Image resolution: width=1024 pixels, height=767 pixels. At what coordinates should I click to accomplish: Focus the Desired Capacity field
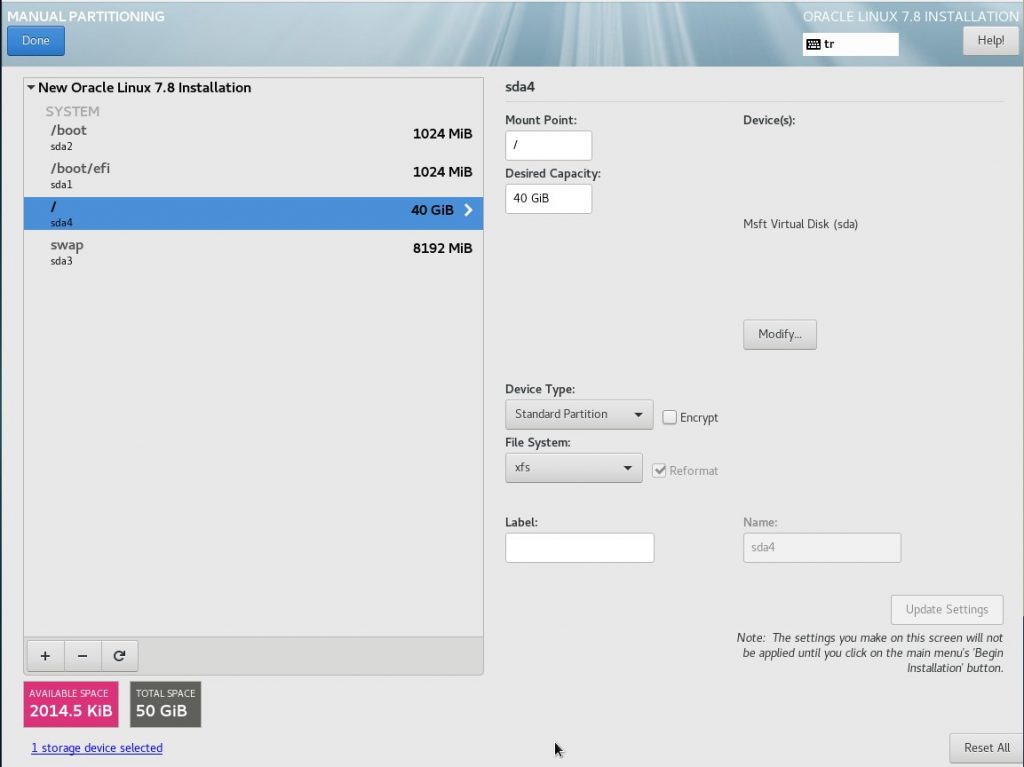click(x=549, y=199)
